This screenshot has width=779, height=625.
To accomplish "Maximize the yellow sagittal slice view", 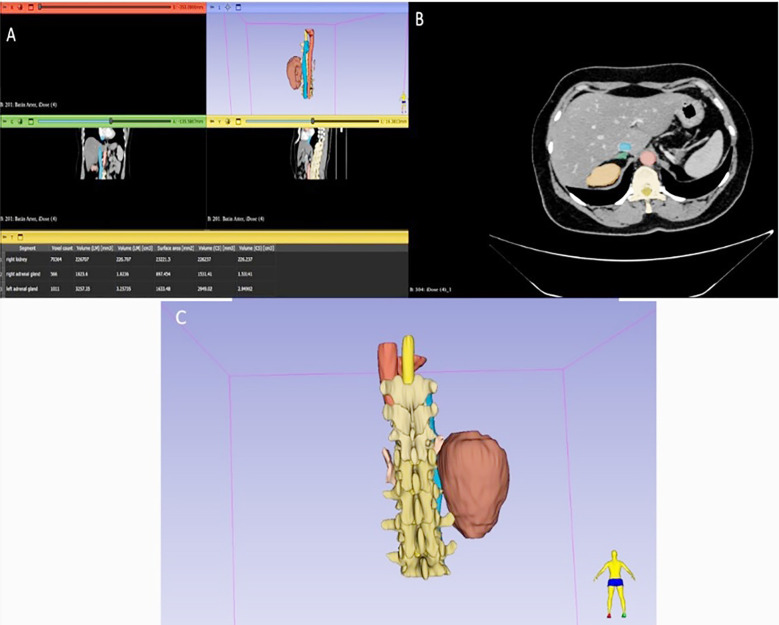I will click(x=238, y=122).
